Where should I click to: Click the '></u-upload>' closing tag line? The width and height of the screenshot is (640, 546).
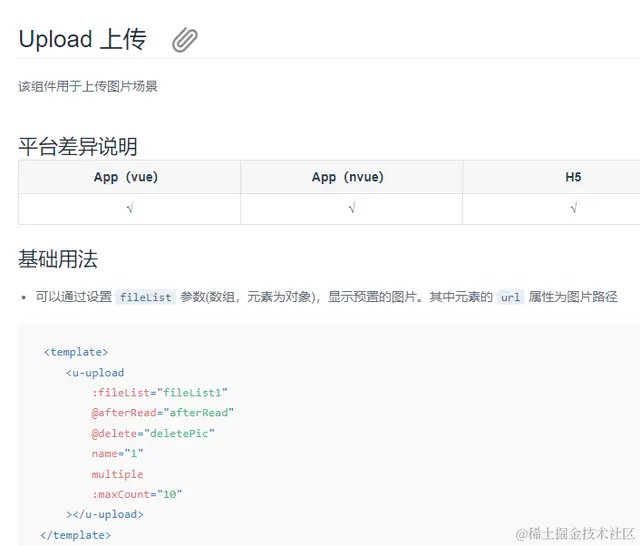[x=105, y=515]
